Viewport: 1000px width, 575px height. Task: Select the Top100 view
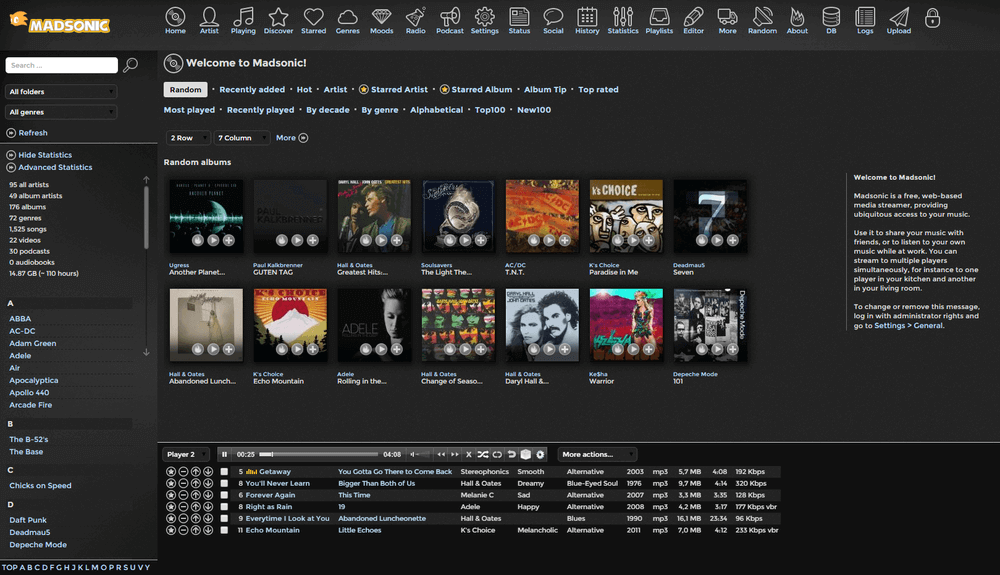[490, 110]
